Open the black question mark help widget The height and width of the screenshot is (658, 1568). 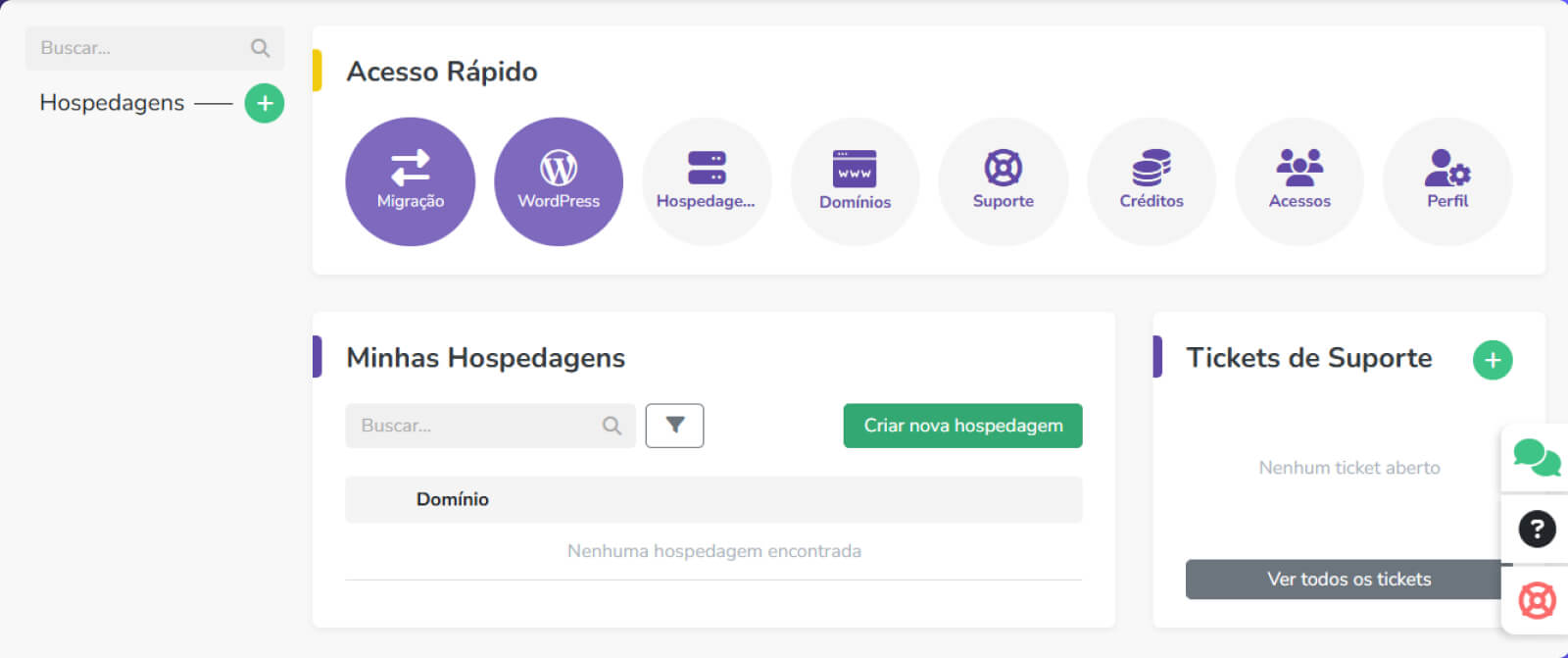click(1537, 530)
